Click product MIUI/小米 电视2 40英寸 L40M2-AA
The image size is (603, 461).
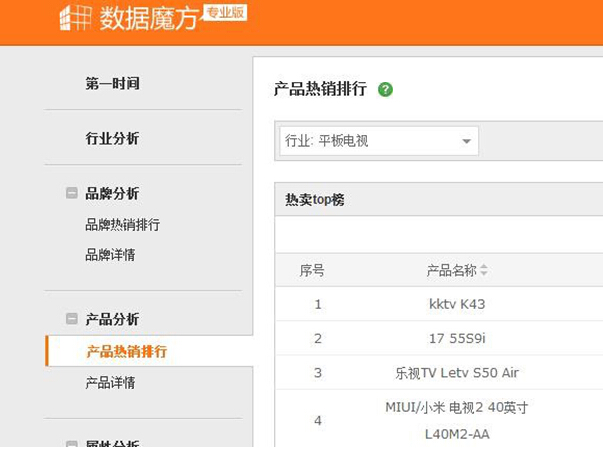(457, 420)
